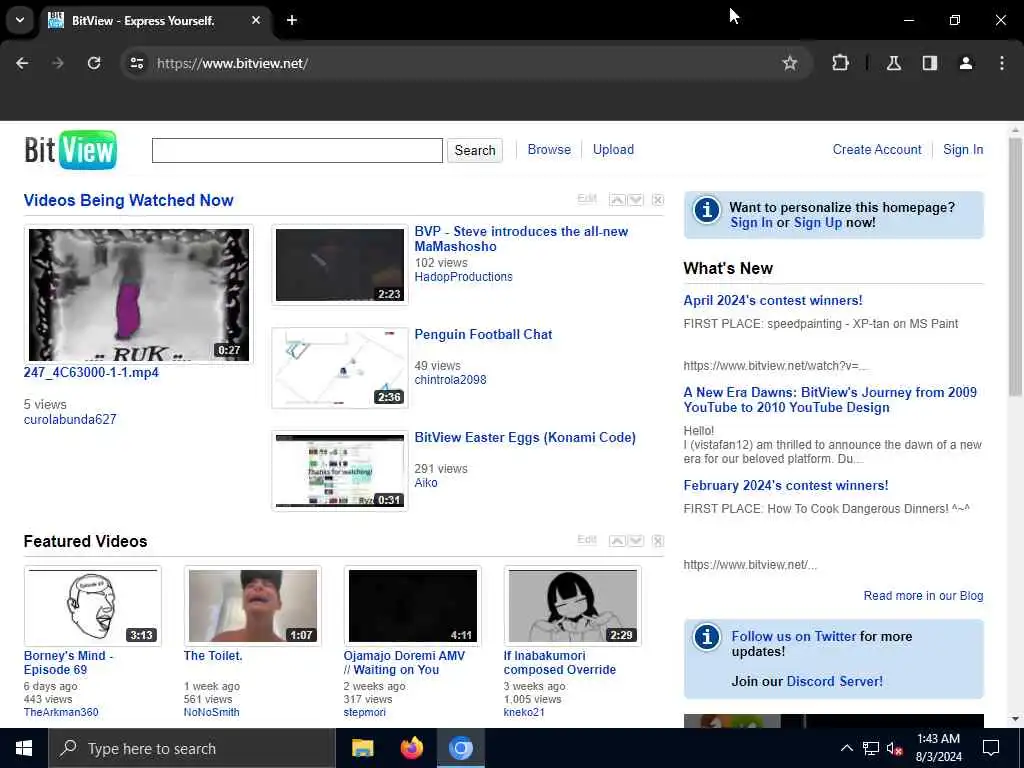
Task: Open Aiko channel link
Action: tap(426, 483)
